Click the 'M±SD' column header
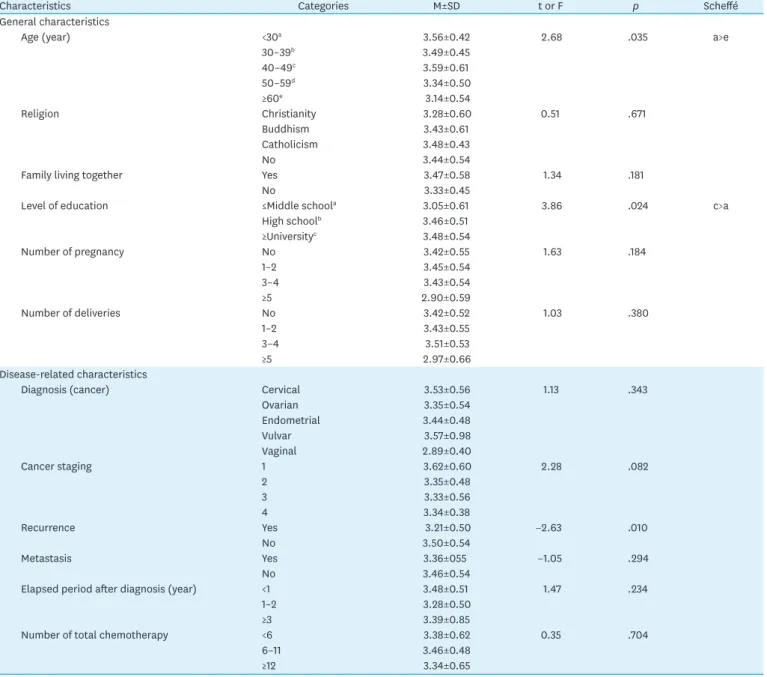 [446, 6]
